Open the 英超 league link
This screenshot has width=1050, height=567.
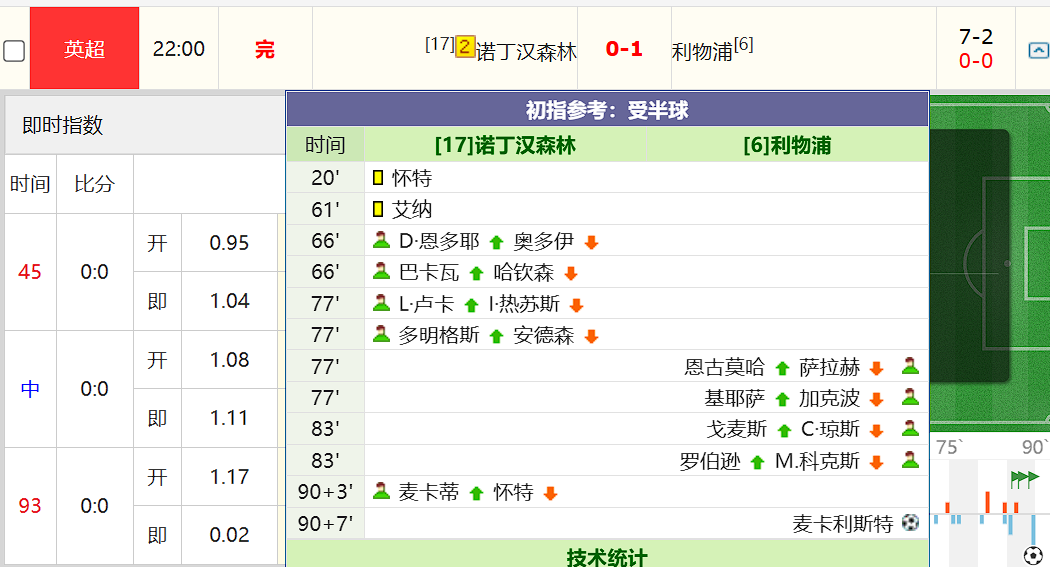(85, 49)
